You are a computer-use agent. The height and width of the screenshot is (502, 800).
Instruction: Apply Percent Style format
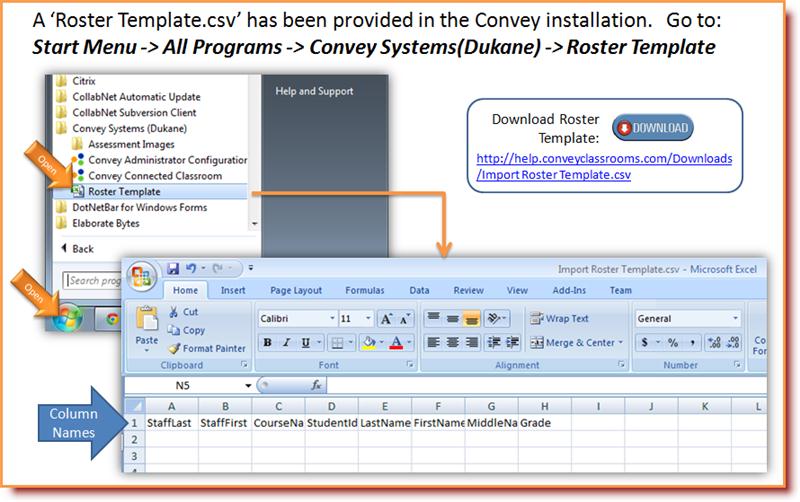[x=673, y=342]
